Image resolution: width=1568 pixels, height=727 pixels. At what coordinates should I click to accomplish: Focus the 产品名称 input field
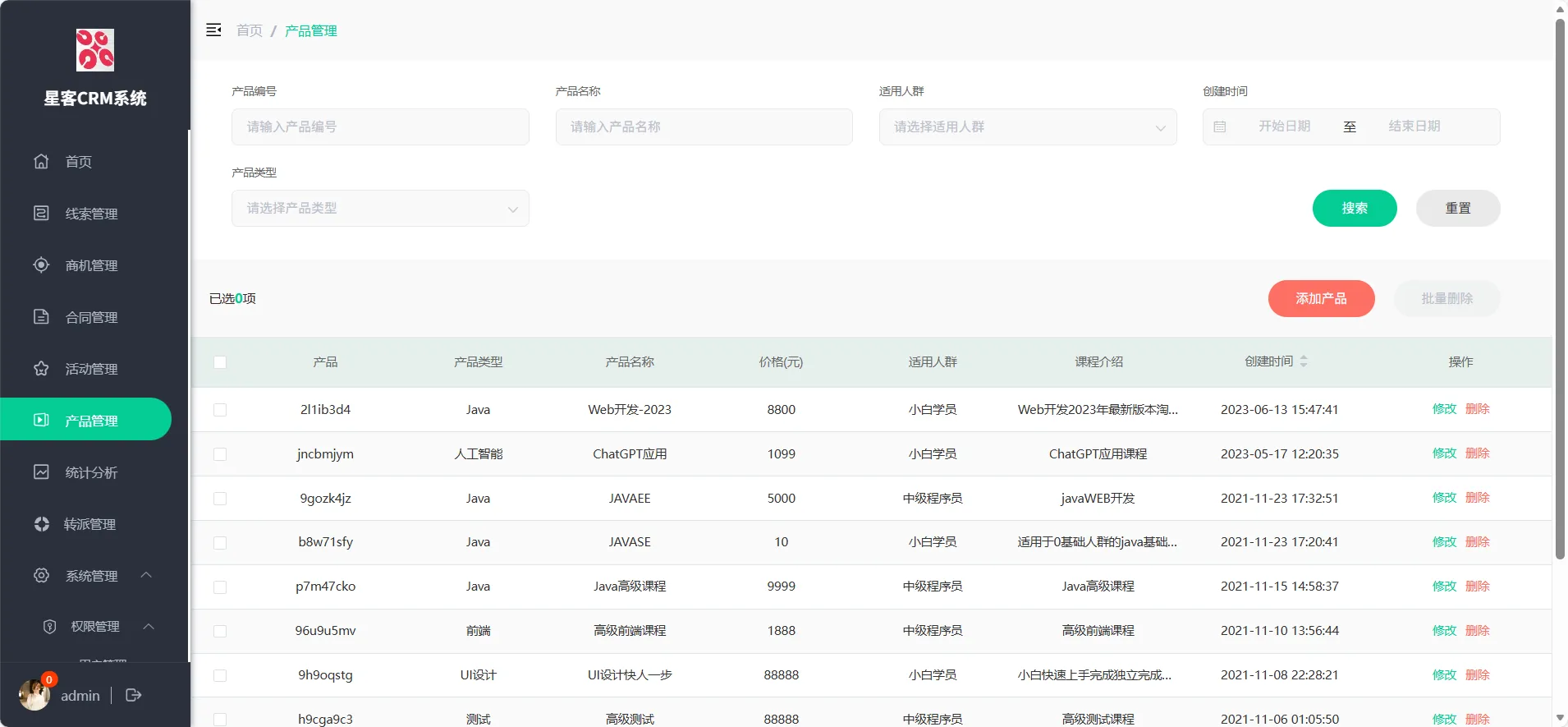click(x=704, y=127)
